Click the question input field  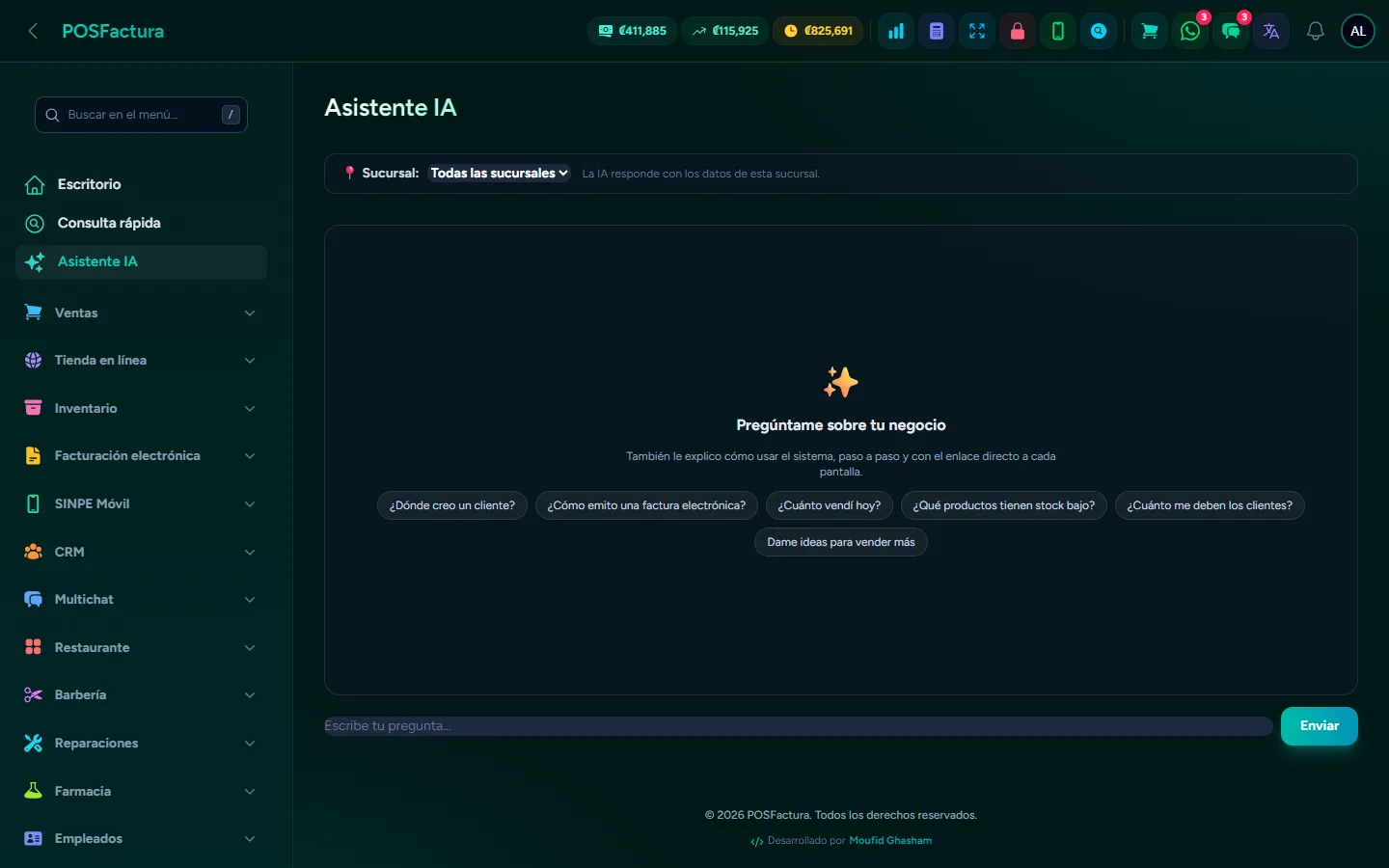coord(799,726)
